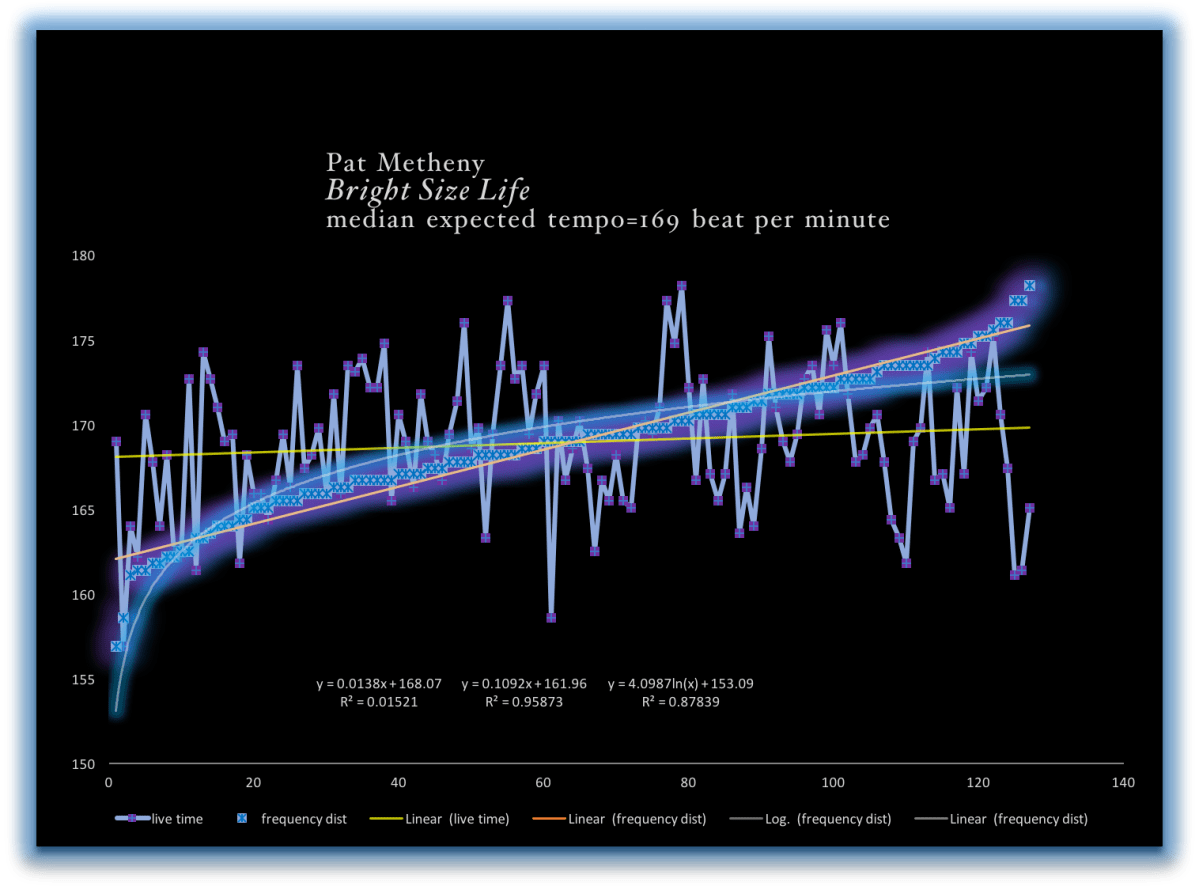Click the 140 label on the horizontal axis
Viewport: 1199px width, 890px height.
1123,783
